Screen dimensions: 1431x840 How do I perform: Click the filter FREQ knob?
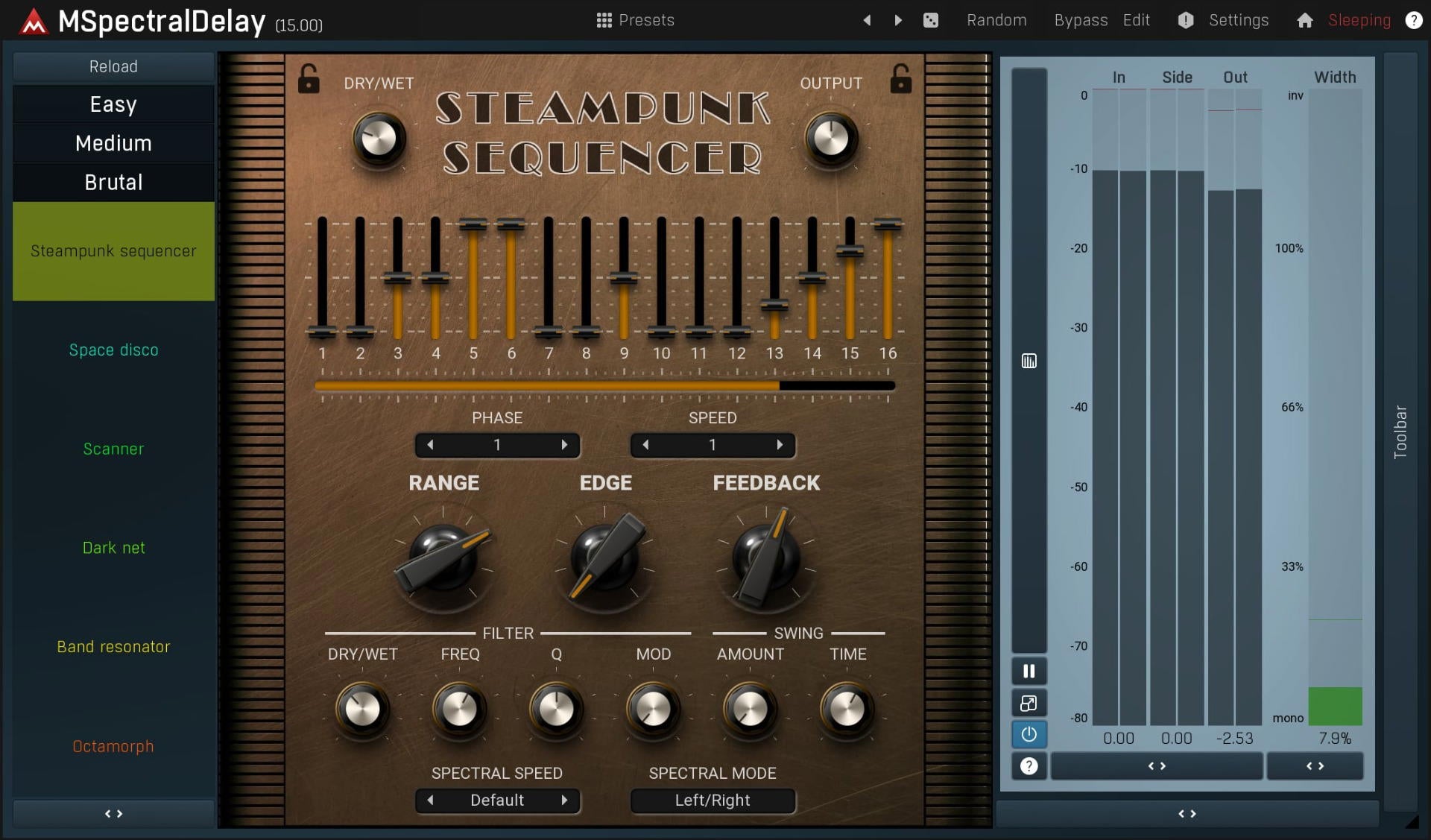tap(459, 709)
